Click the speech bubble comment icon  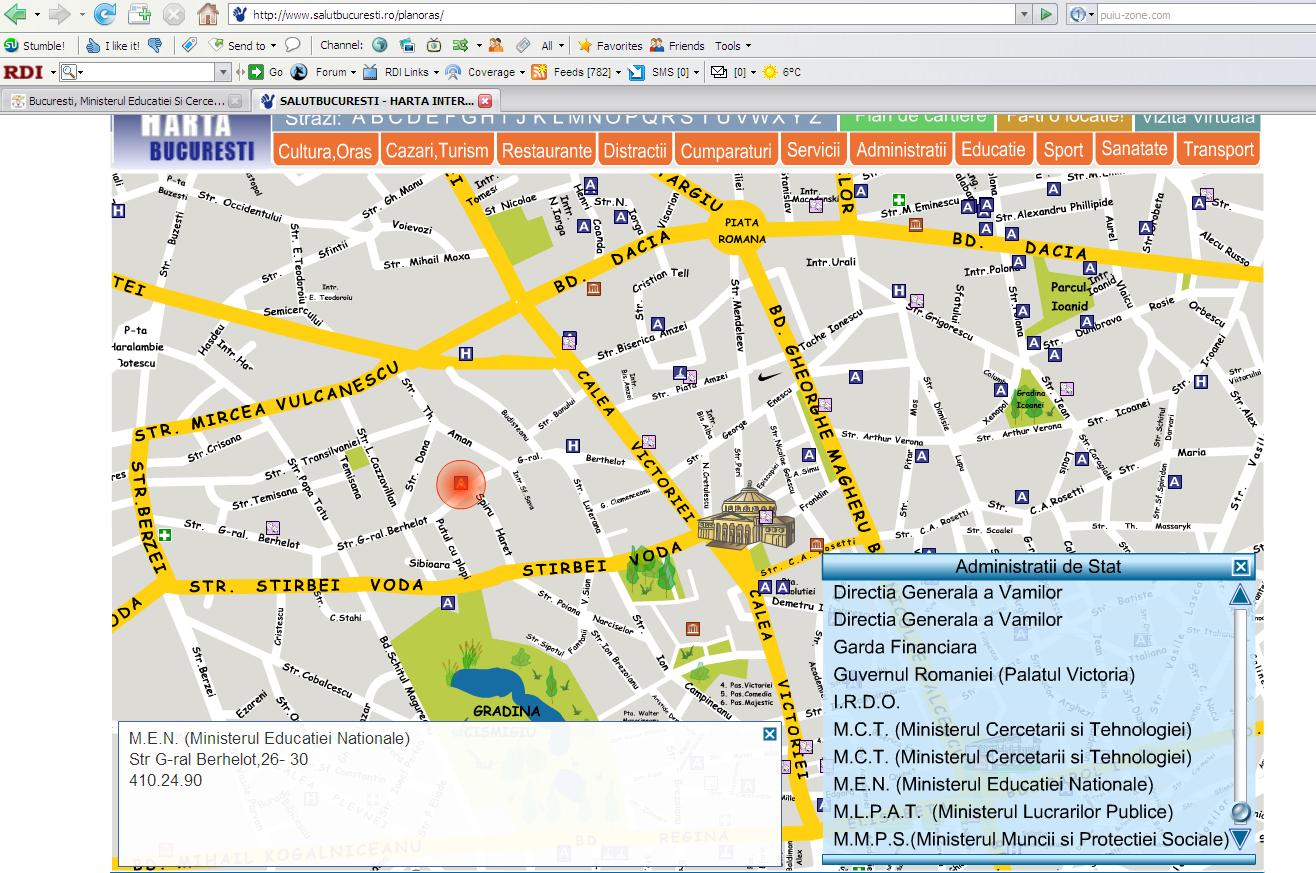293,45
